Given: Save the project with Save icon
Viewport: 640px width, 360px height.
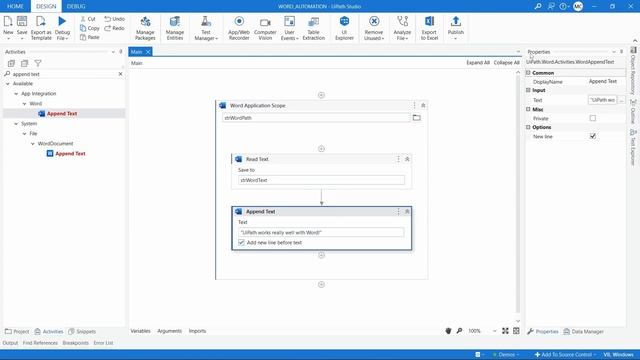Looking at the screenshot, I should point(22,21).
